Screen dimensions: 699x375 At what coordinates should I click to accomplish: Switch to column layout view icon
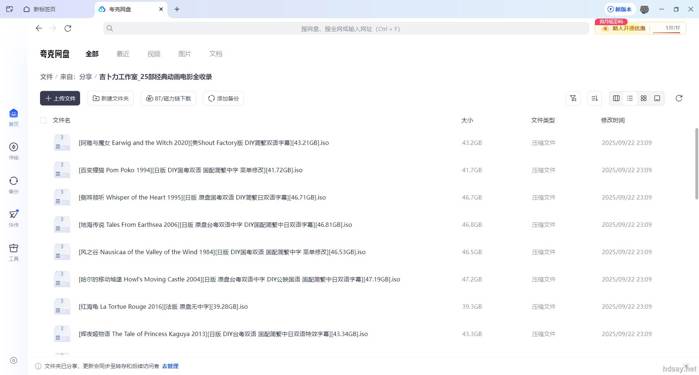[616, 98]
